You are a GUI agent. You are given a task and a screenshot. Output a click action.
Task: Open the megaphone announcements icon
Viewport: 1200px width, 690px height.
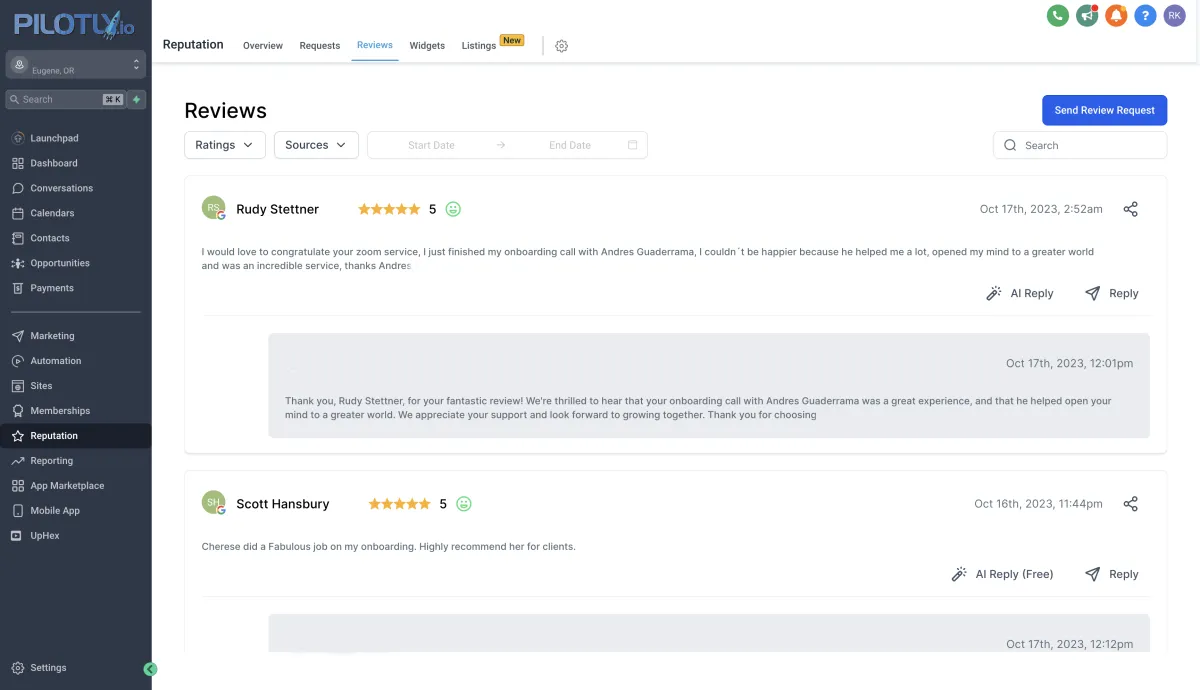(1087, 15)
